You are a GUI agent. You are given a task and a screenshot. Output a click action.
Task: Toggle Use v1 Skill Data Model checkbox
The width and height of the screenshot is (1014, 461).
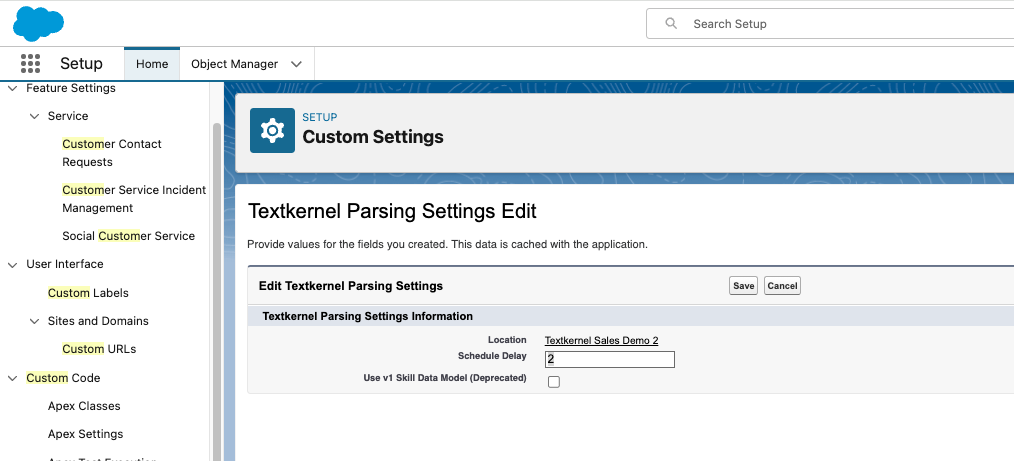point(554,382)
